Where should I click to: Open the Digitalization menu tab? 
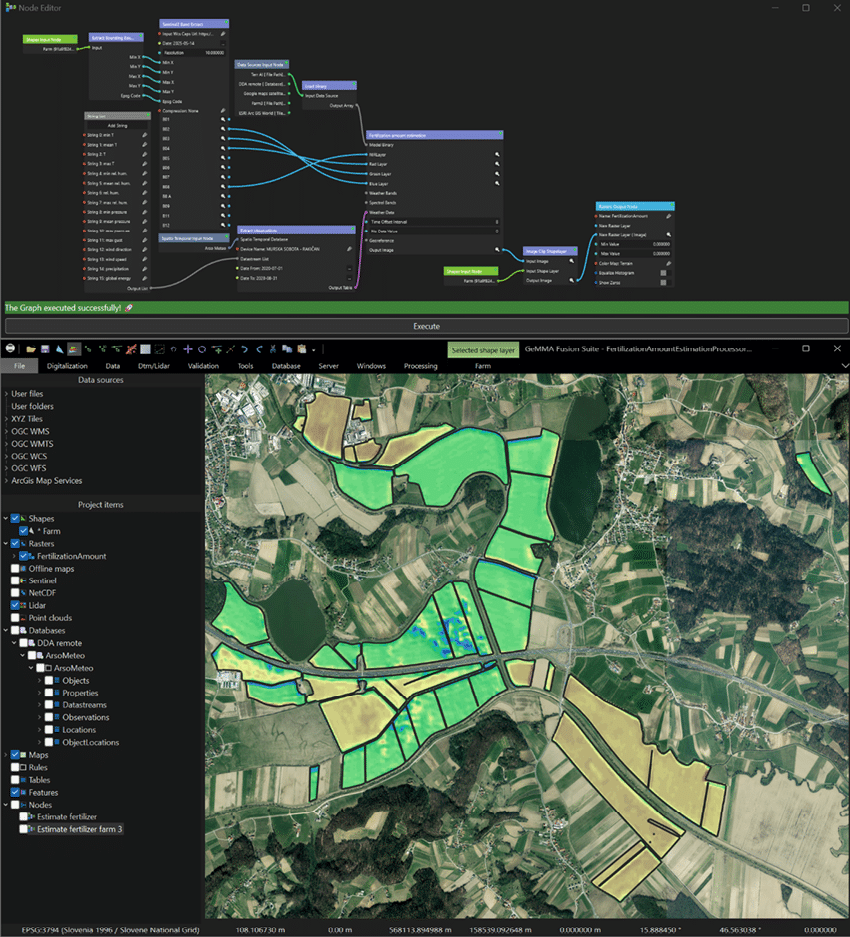[x=68, y=366]
